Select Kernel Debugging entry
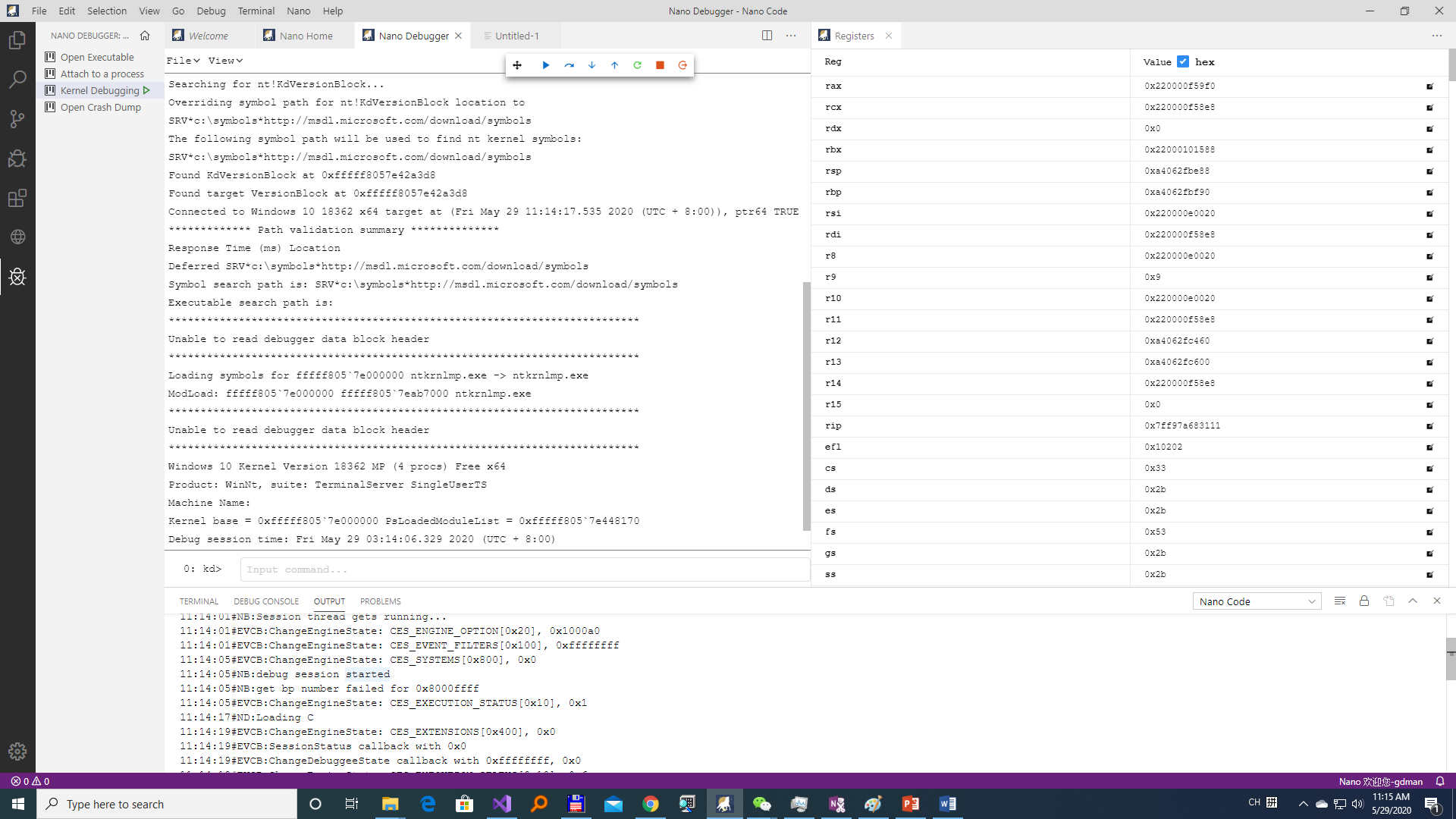This screenshot has height=819, width=1456. point(100,90)
